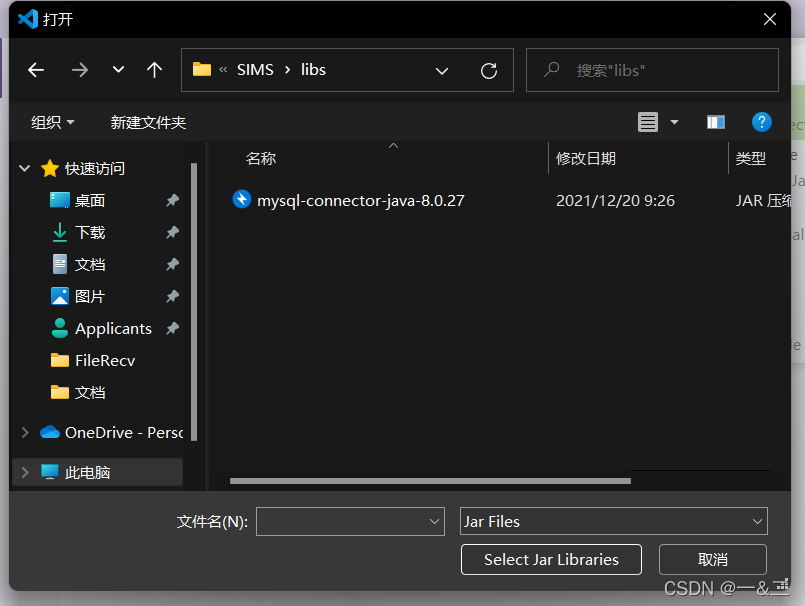Select mysql-connector-java-8.0.27 file

click(x=360, y=200)
